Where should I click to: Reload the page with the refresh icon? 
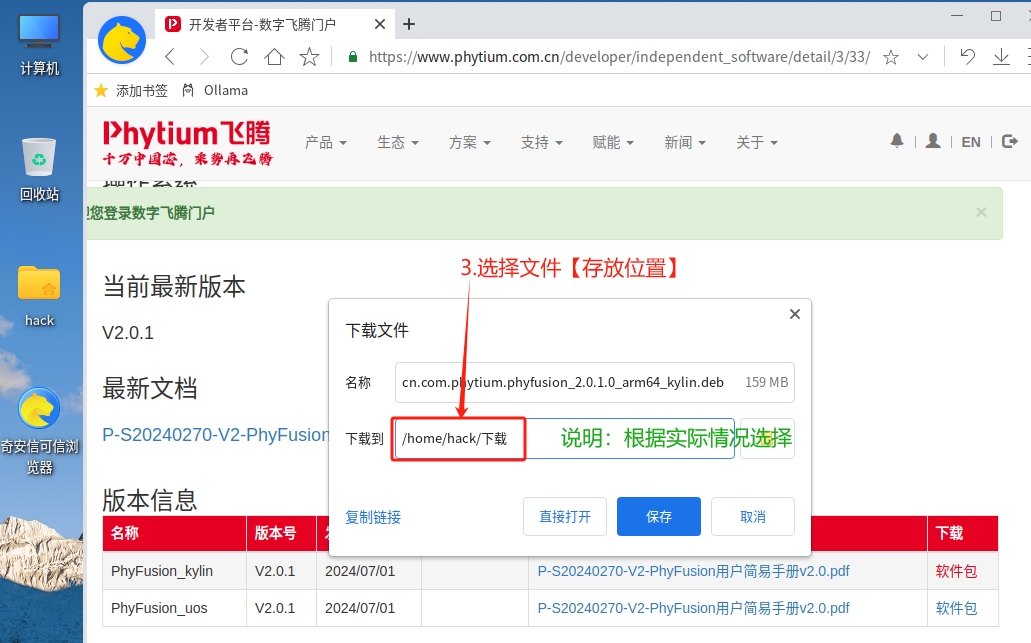[x=239, y=57]
